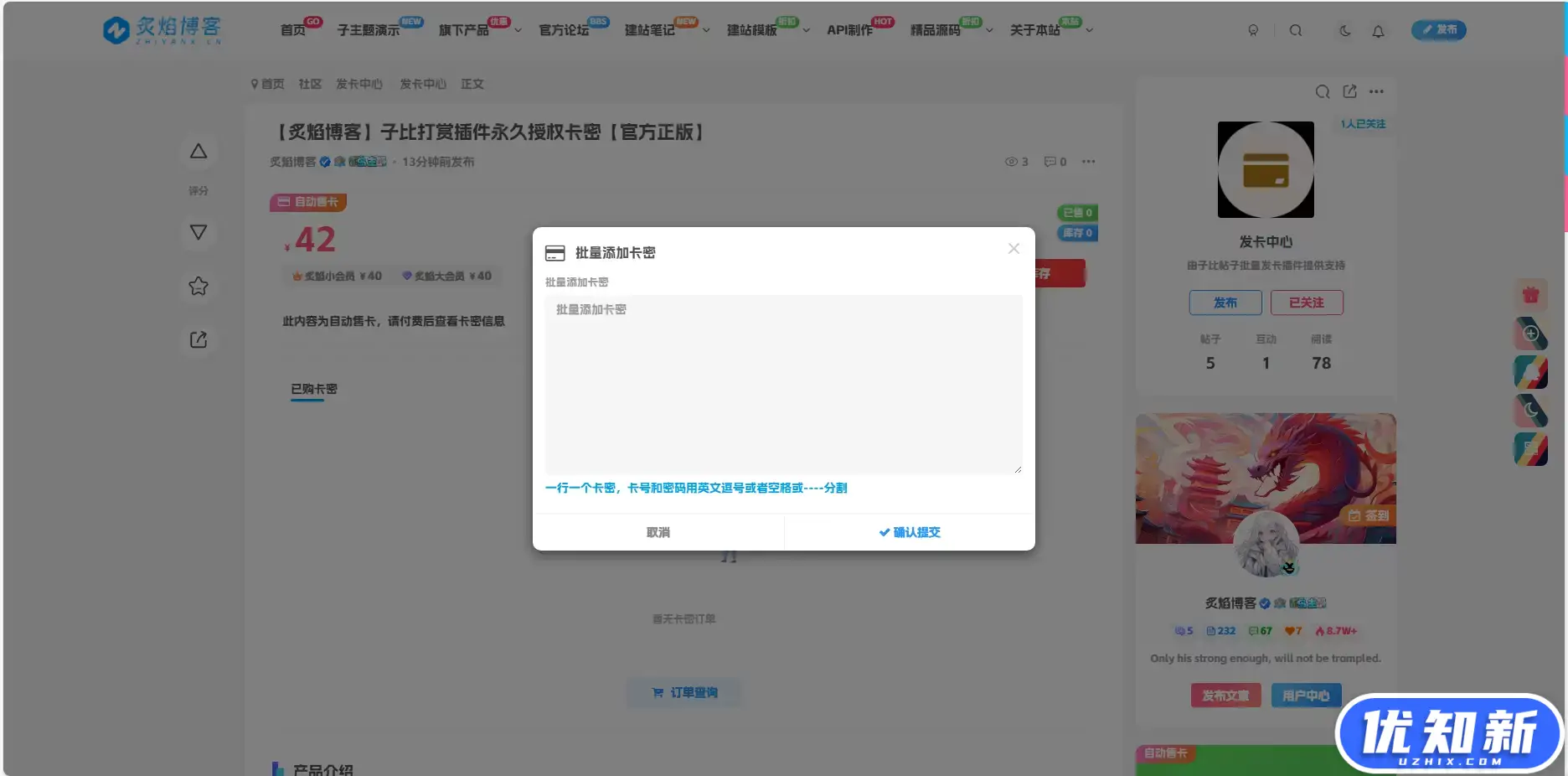Click the 炙焰博客 site logo
1568x776 pixels.
click(161, 29)
